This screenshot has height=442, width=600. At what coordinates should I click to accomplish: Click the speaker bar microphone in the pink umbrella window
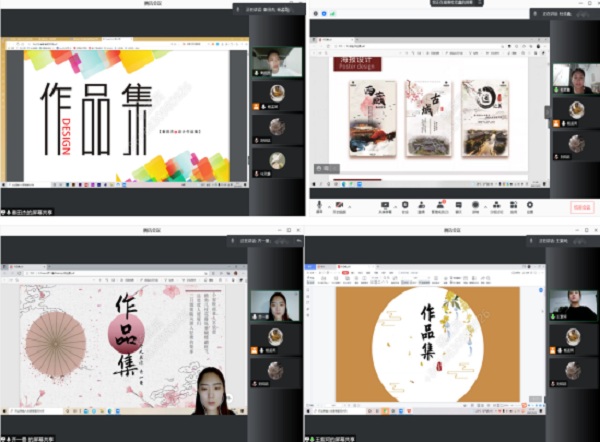233,241
